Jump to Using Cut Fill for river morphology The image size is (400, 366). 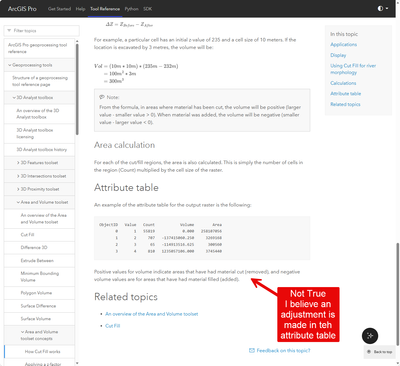(x=353, y=69)
